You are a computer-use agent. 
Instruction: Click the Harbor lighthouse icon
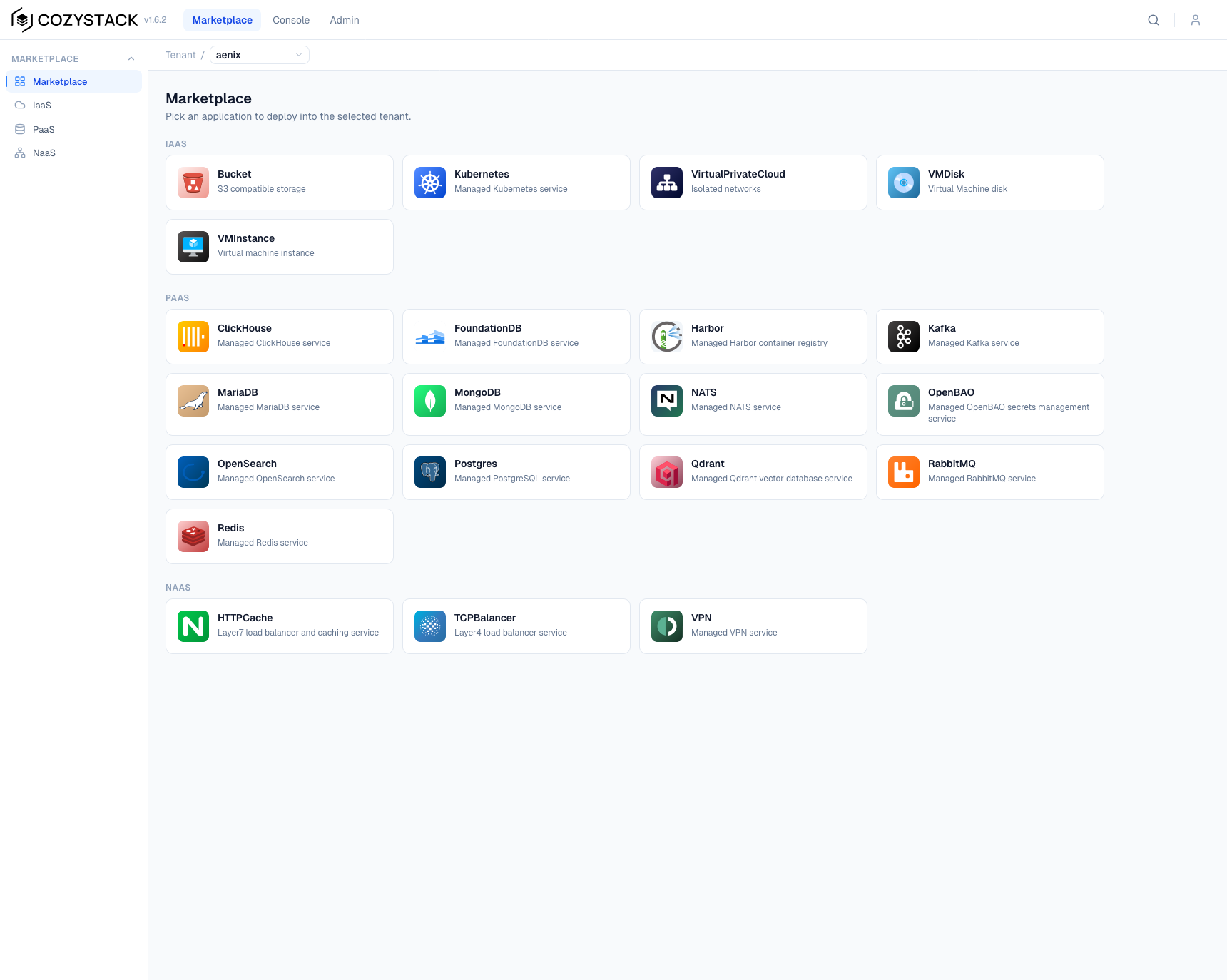[x=667, y=337]
